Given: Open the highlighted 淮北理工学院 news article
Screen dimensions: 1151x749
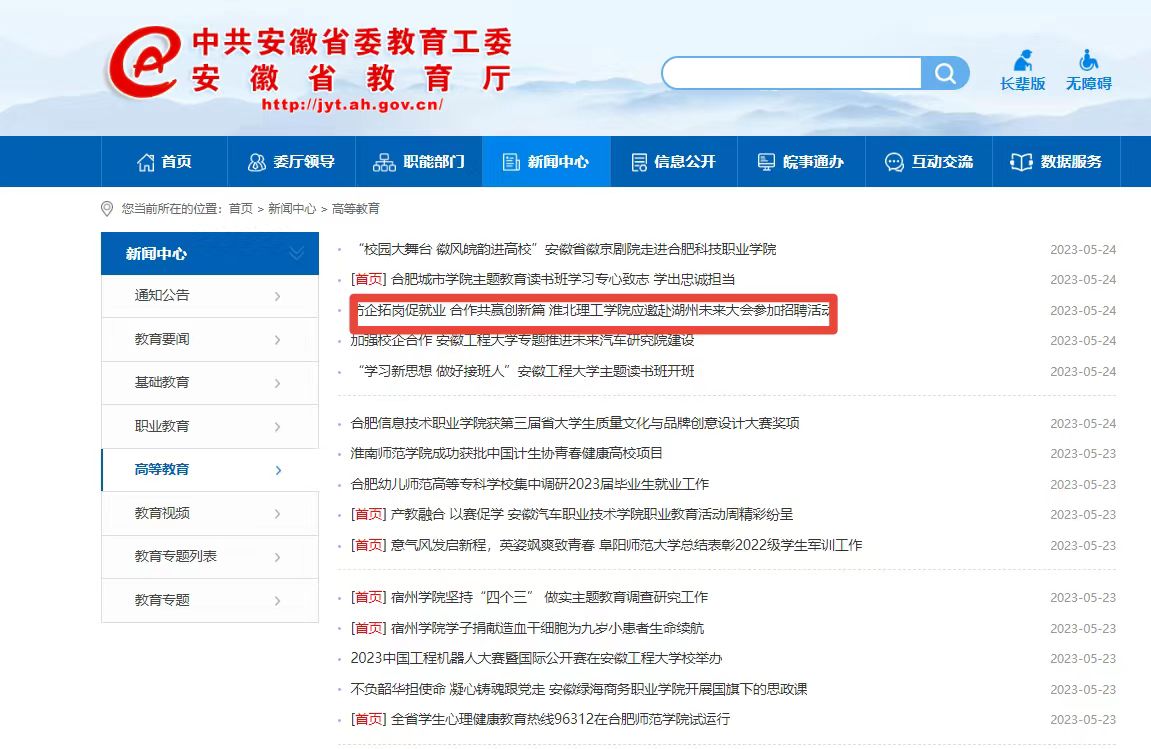Looking at the screenshot, I should [x=592, y=311].
